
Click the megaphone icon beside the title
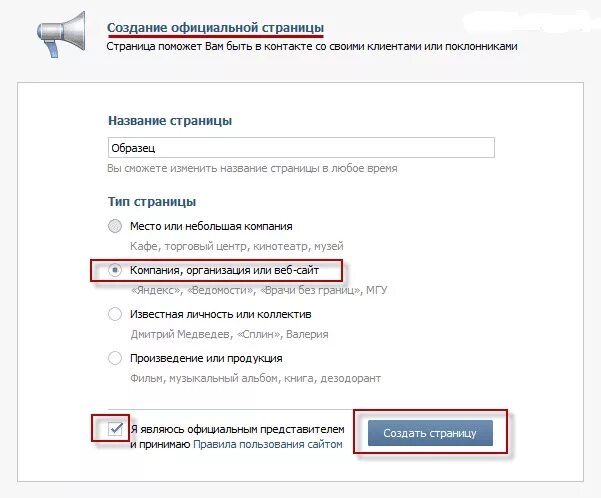coord(61,35)
